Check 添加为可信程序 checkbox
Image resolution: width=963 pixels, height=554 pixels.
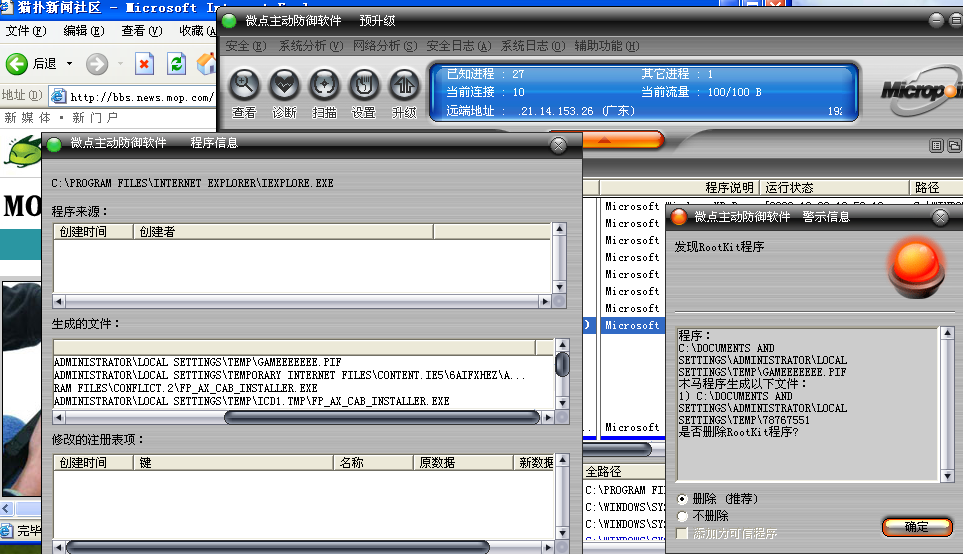coord(682,533)
